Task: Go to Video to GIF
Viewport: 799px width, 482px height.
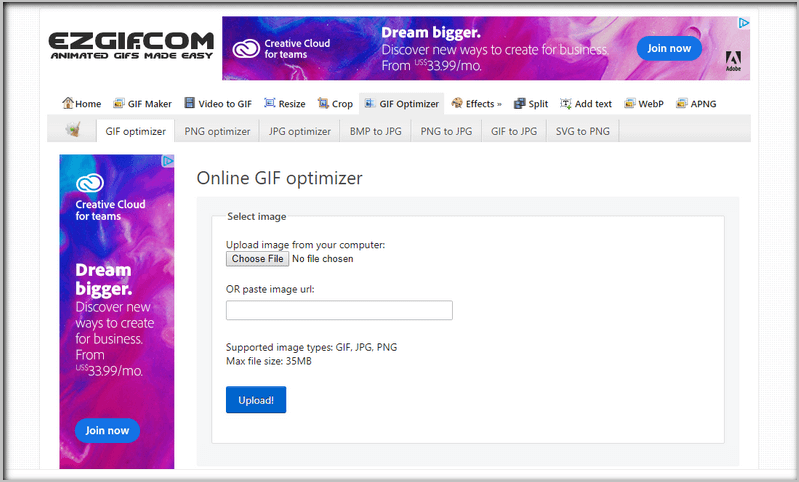Action: coord(218,103)
